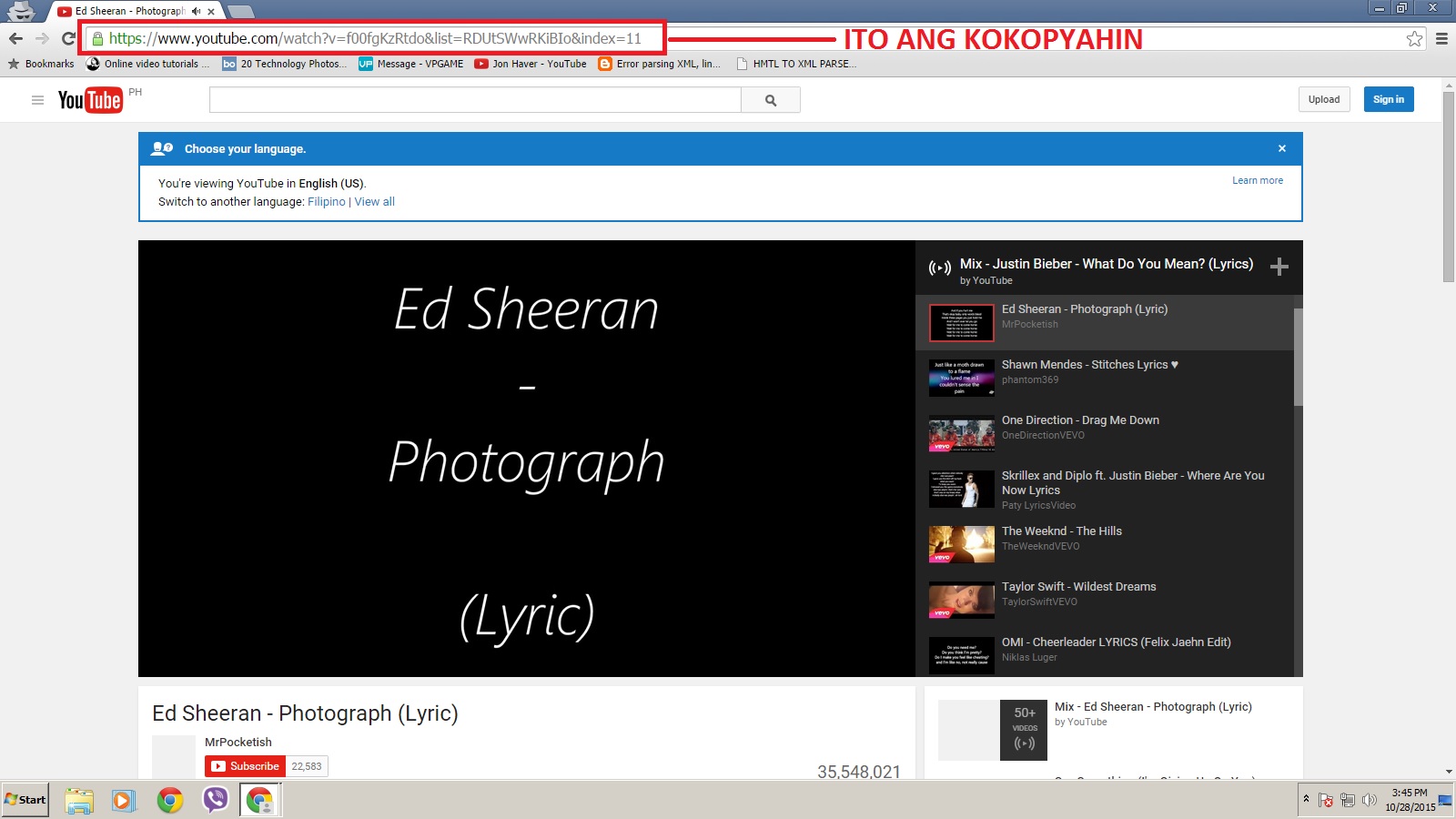Open the HMTL TO XML PARSE bookmark

point(796,64)
